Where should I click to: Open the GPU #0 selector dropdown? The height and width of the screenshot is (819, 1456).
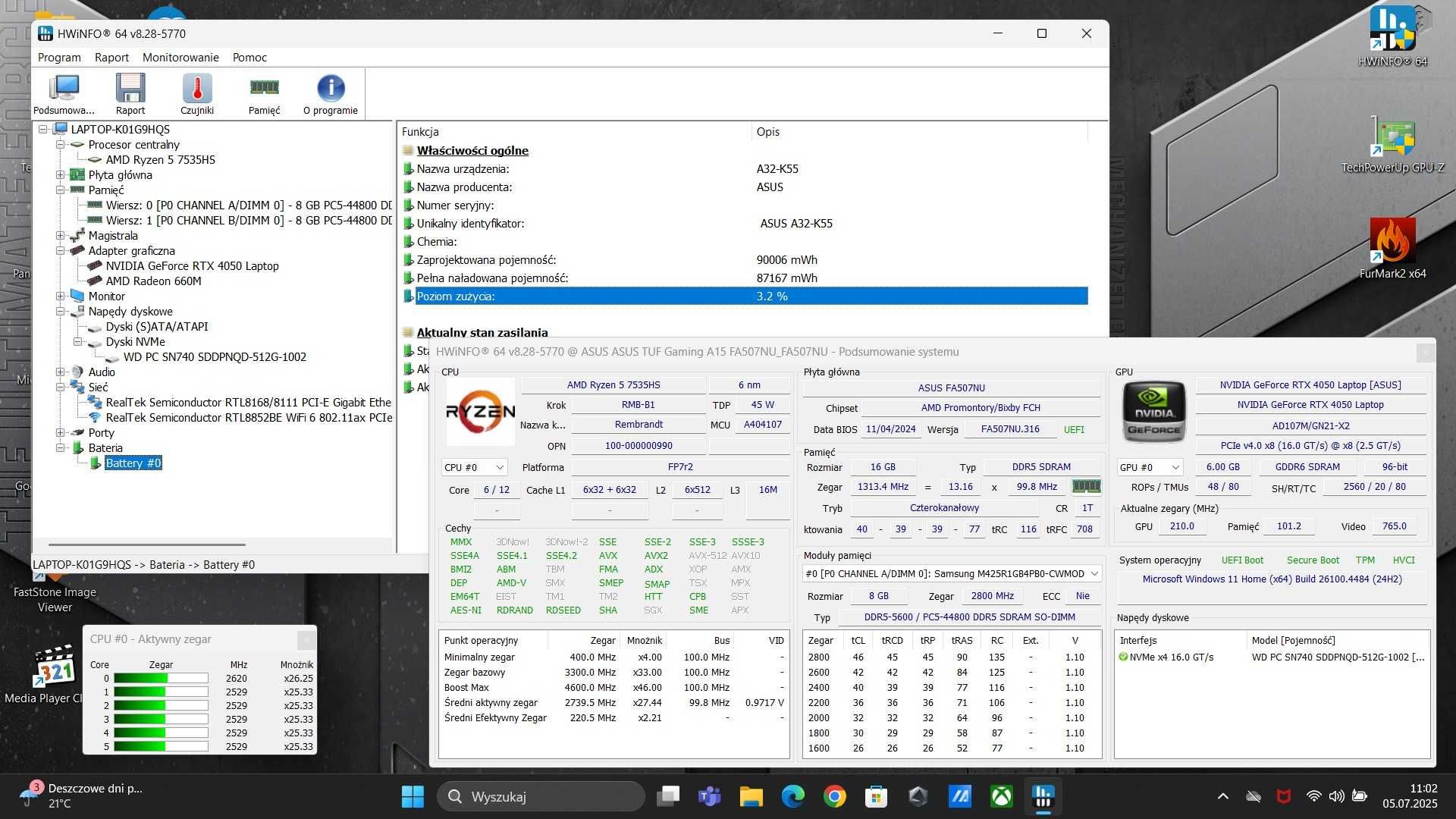1150,467
